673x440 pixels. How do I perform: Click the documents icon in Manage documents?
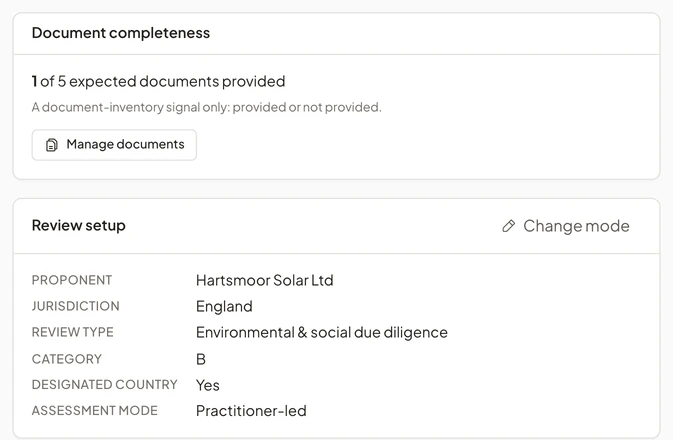tap(52, 145)
